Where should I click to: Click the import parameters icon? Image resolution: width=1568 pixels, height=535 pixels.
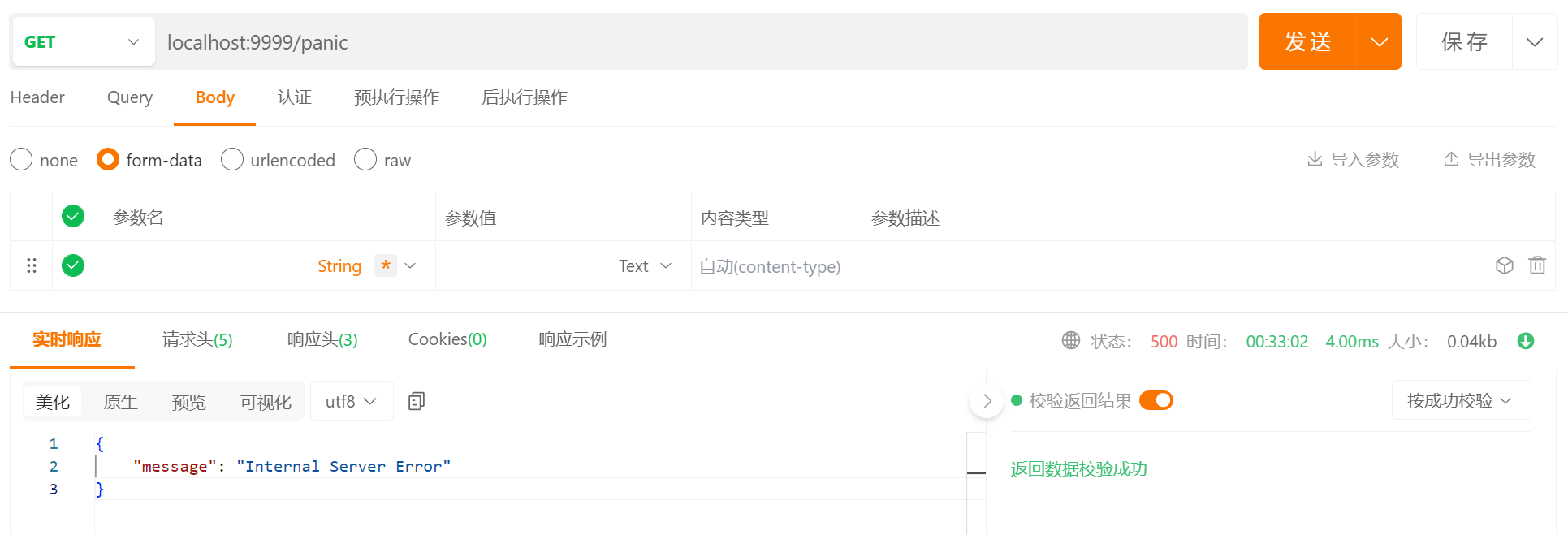[x=1315, y=159]
